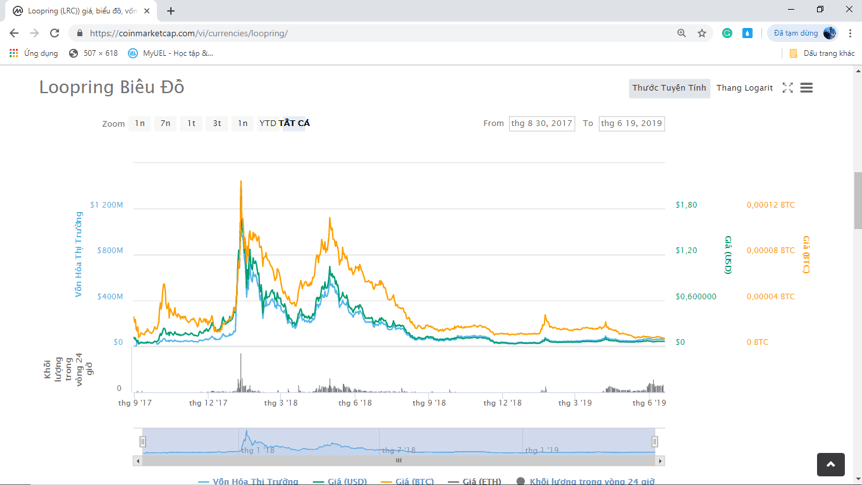The height and width of the screenshot is (485, 862).
Task: Switch chart to Thang Logarit scale
Action: pyautogui.click(x=744, y=88)
